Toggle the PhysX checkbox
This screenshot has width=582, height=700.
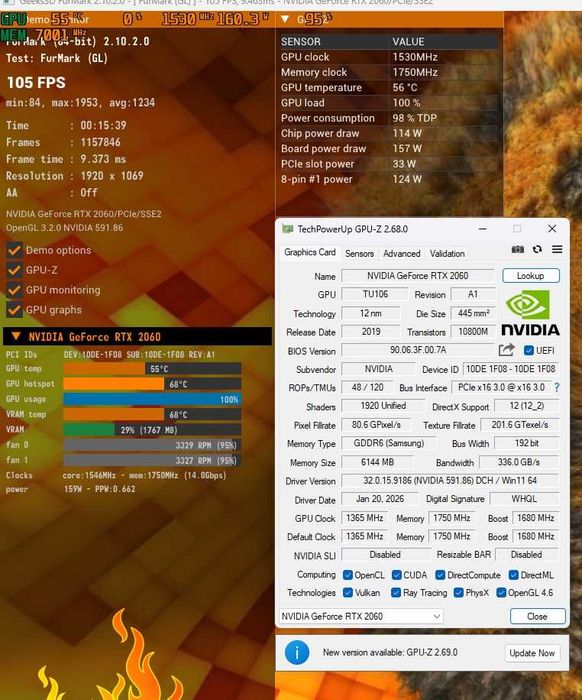(458, 592)
